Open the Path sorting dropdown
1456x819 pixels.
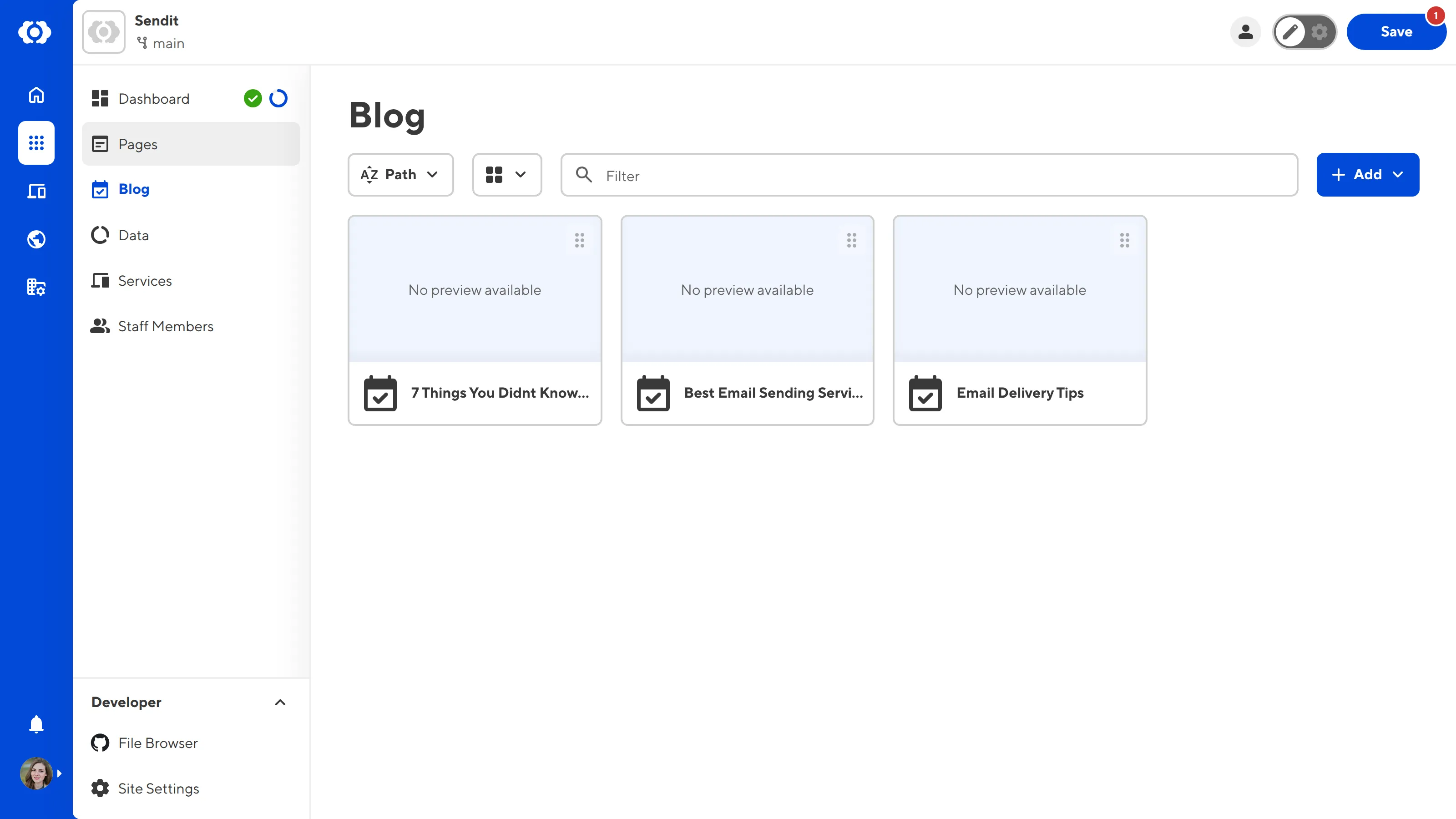point(400,175)
